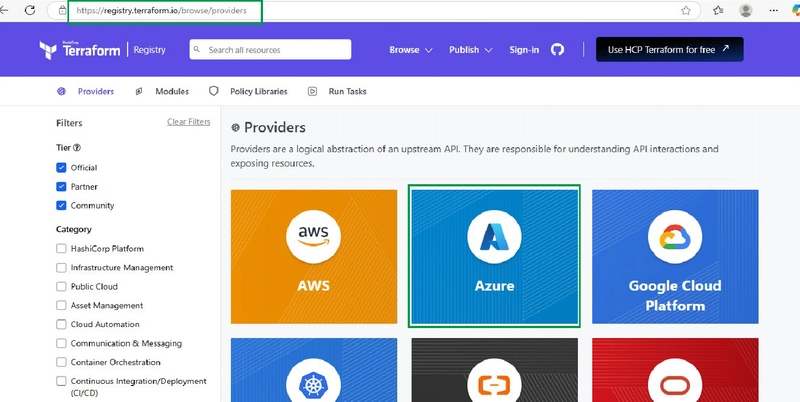Click the Tier help question icon
The height and width of the screenshot is (402, 800).
77,147
